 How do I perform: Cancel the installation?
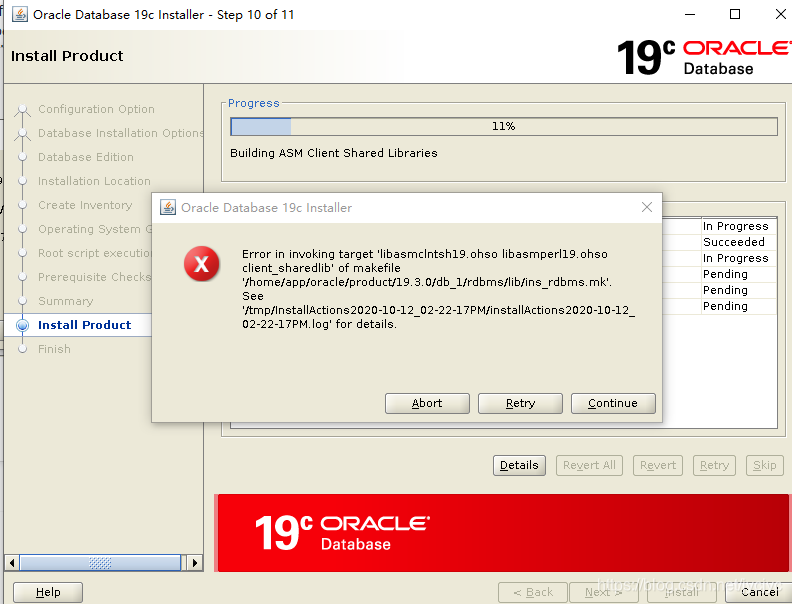coord(760,592)
